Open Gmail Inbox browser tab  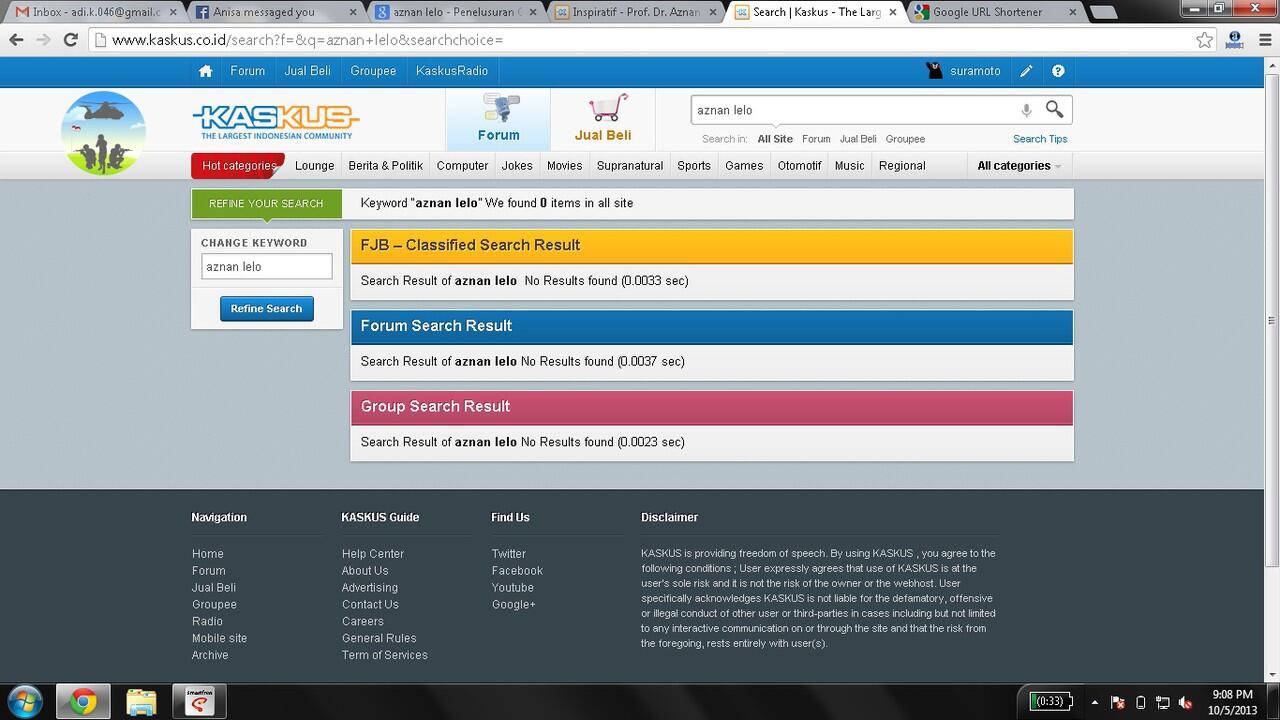point(92,12)
